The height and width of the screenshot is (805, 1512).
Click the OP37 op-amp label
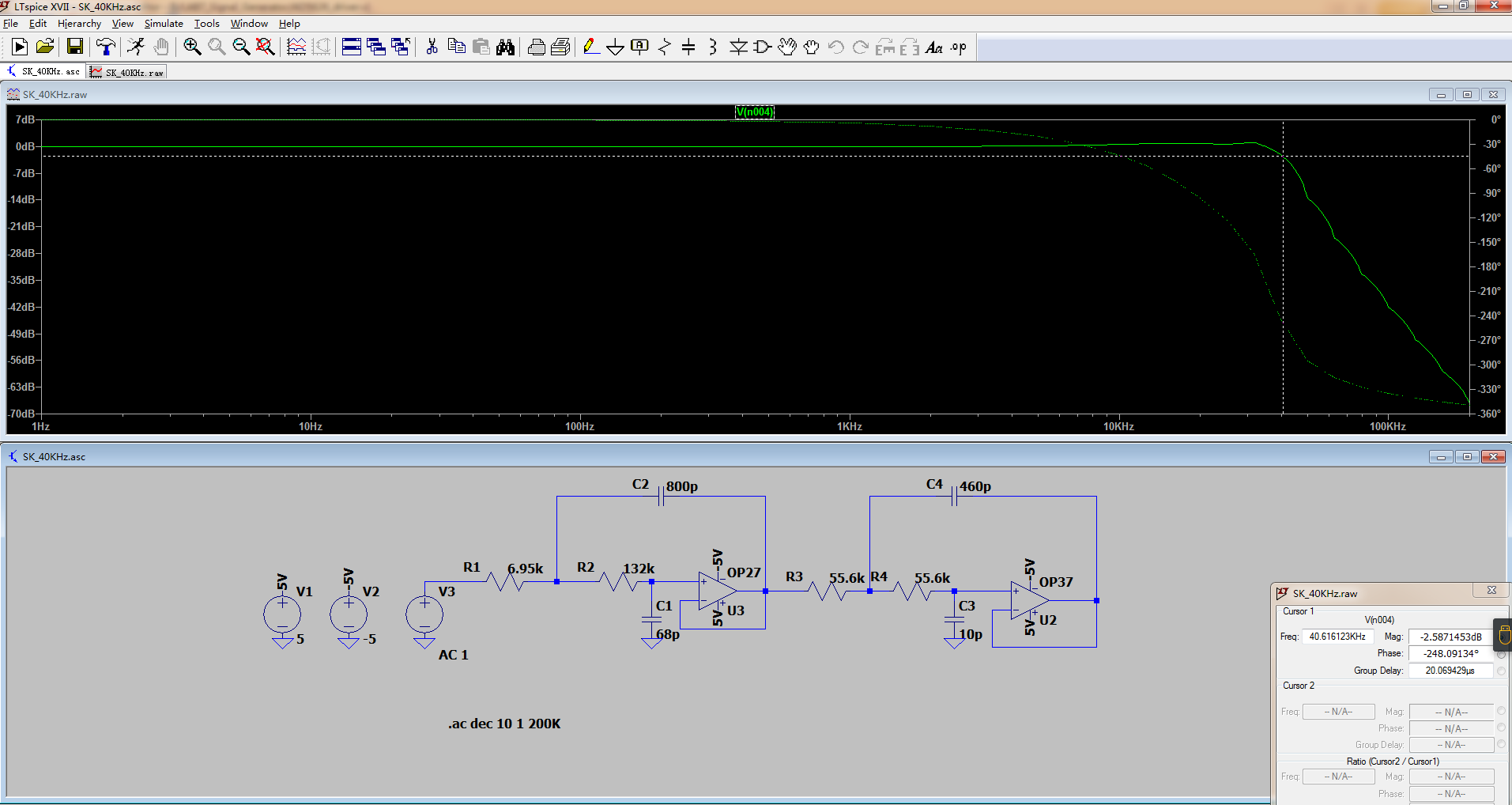(x=1056, y=582)
